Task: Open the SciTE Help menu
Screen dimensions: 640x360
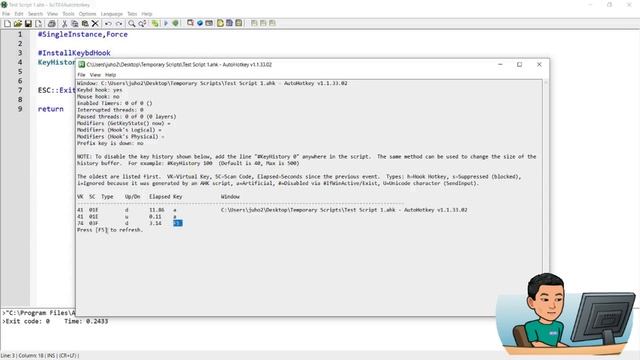Action: point(147,14)
